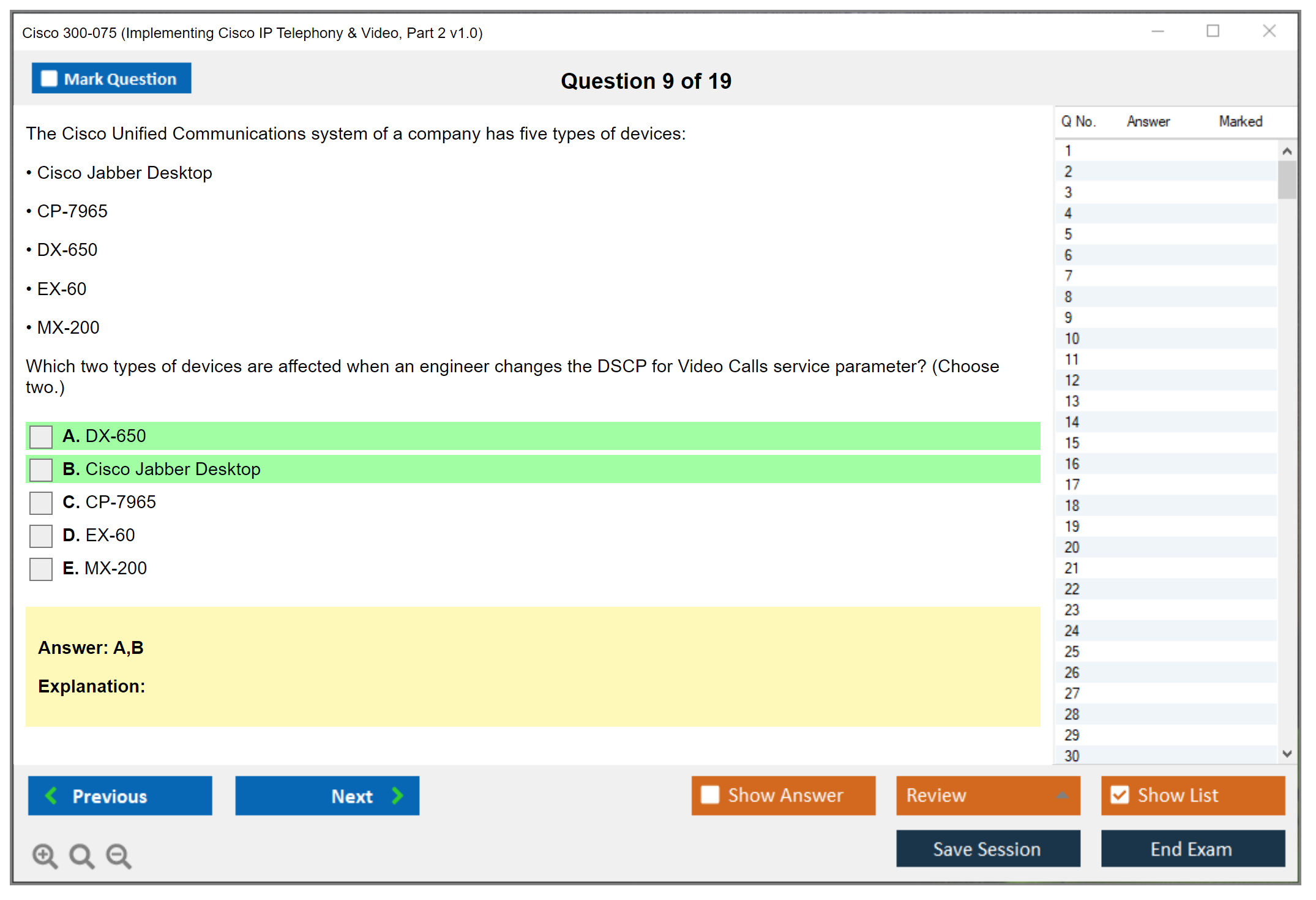Check option C. CP-7965
This screenshot has height=900, width=1316.
click(x=41, y=503)
